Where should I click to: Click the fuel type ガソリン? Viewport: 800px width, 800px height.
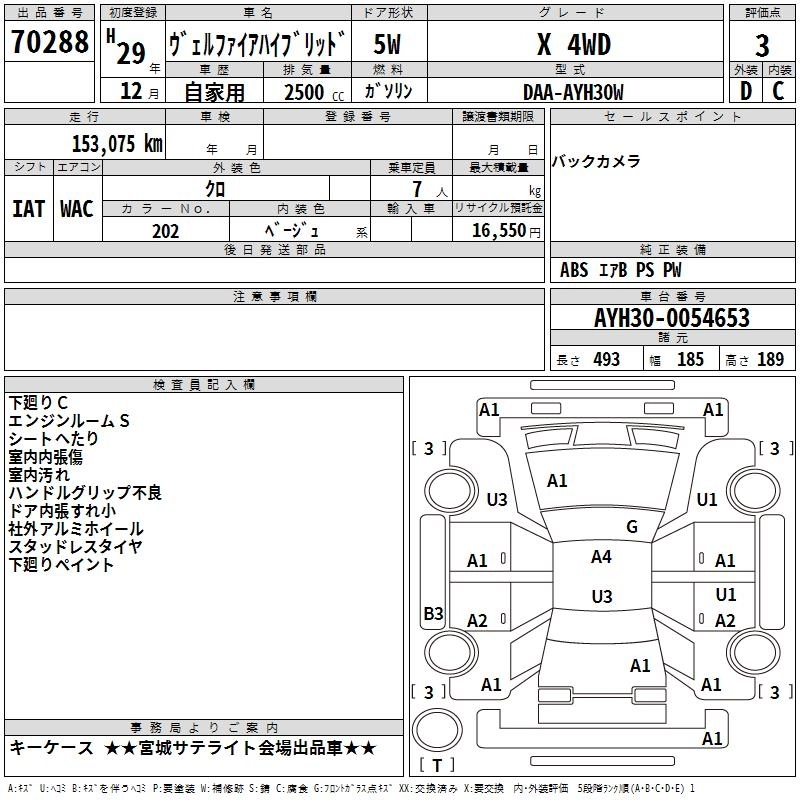click(388, 91)
